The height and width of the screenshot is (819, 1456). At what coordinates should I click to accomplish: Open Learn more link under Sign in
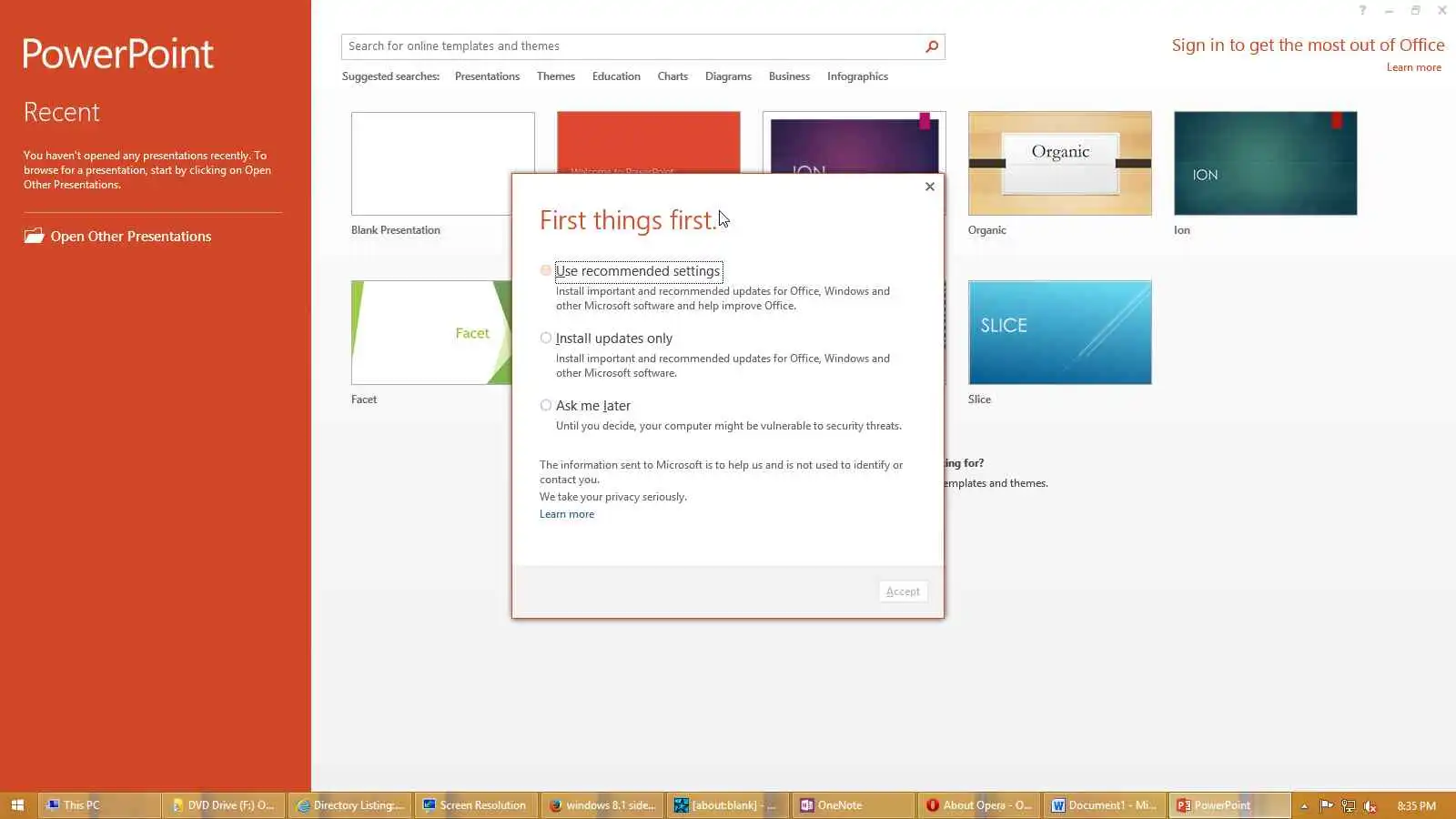pos(1413,67)
